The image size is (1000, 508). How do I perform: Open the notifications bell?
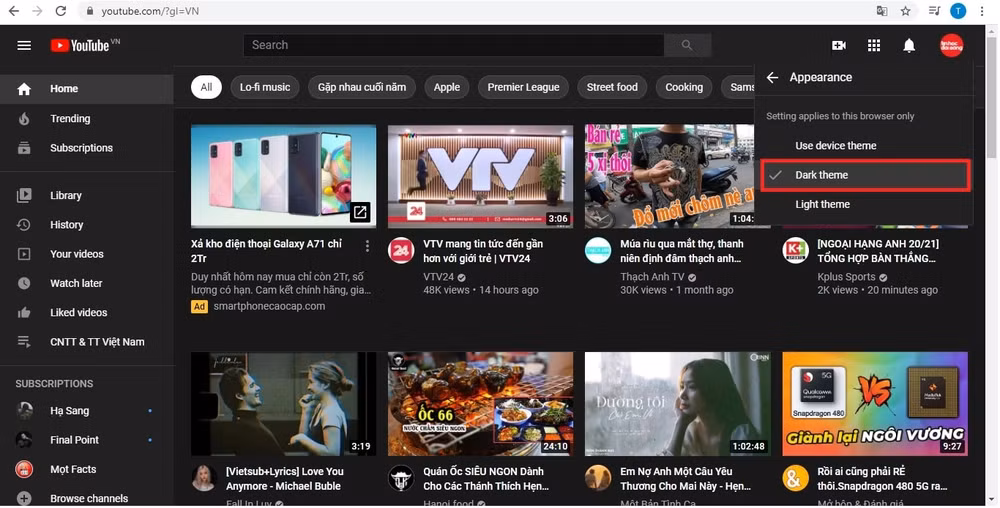pyautogui.click(x=909, y=45)
